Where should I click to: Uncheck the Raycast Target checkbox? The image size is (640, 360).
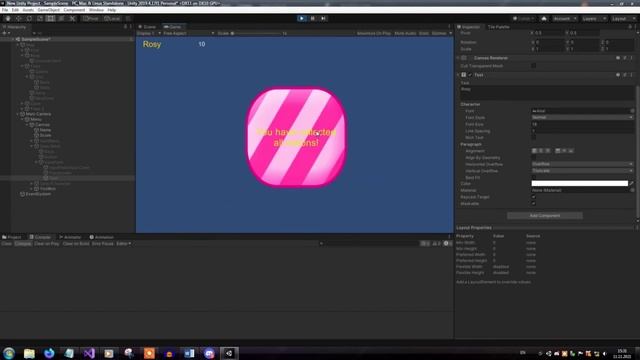534,197
